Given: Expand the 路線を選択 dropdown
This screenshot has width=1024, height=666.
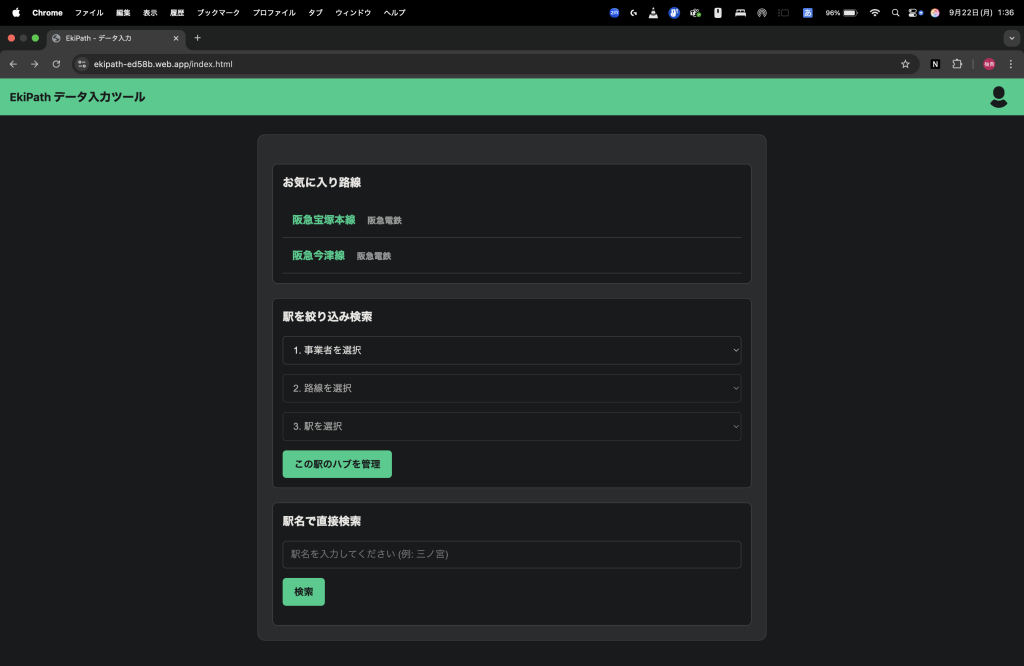Looking at the screenshot, I should [x=511, y=388].
